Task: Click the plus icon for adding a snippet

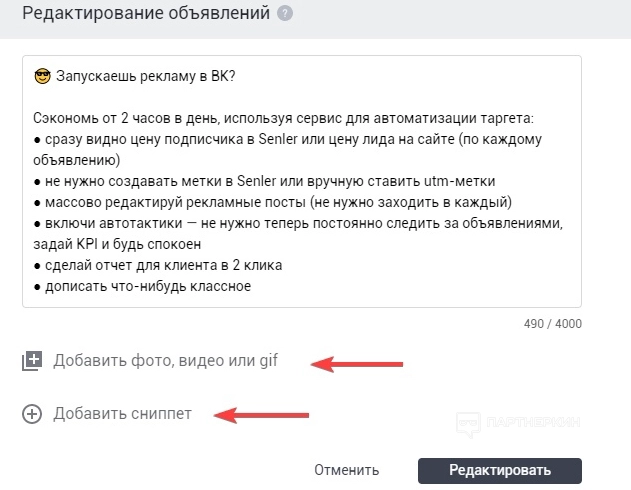Action: pos(32,414)
